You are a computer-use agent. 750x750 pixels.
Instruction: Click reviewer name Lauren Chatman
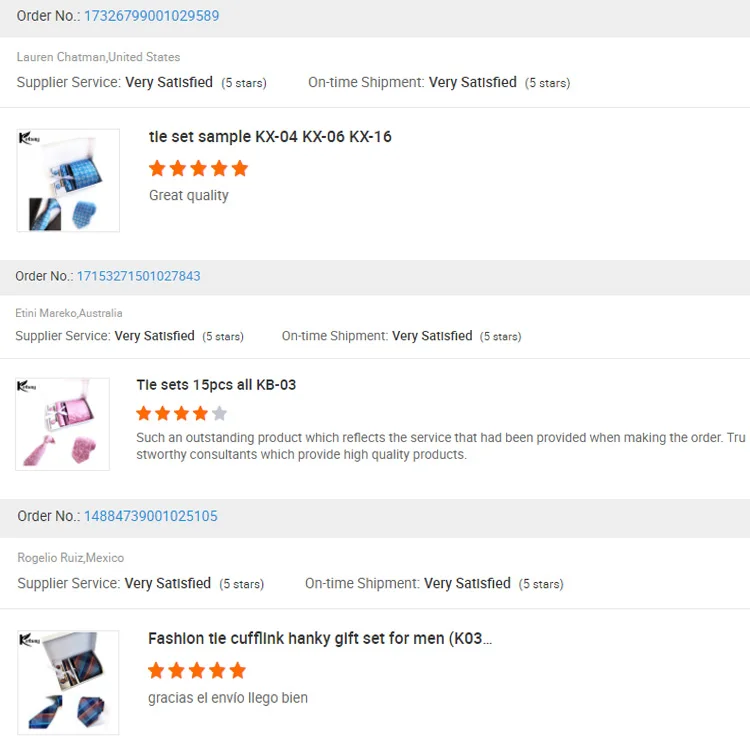tap(61, 57)
